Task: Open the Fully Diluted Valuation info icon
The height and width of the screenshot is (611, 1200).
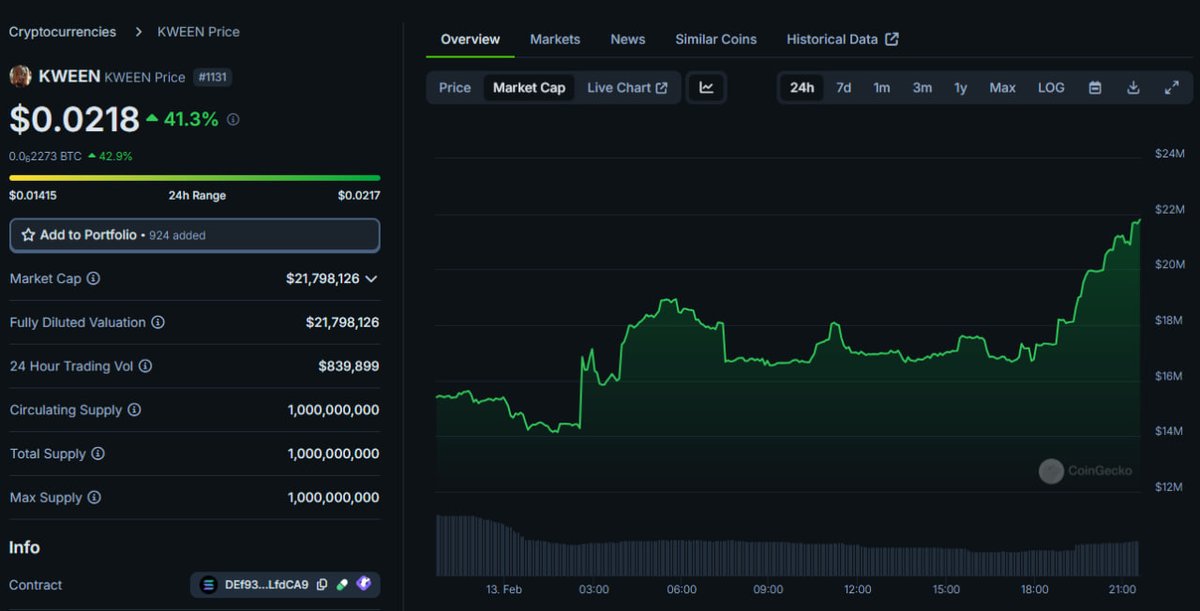Action: click(158, 323)
